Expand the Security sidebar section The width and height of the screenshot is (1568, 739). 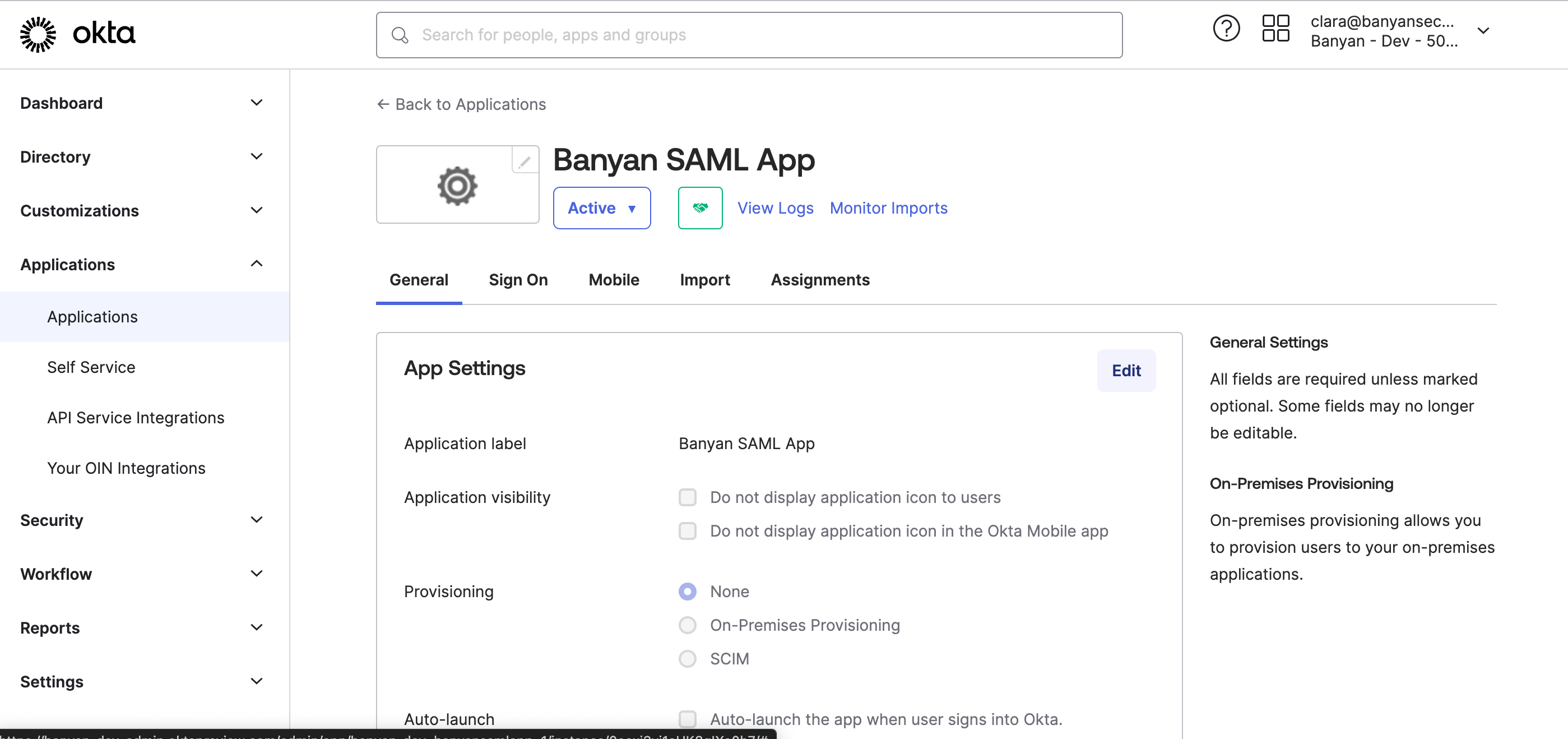tap(256, 520)
